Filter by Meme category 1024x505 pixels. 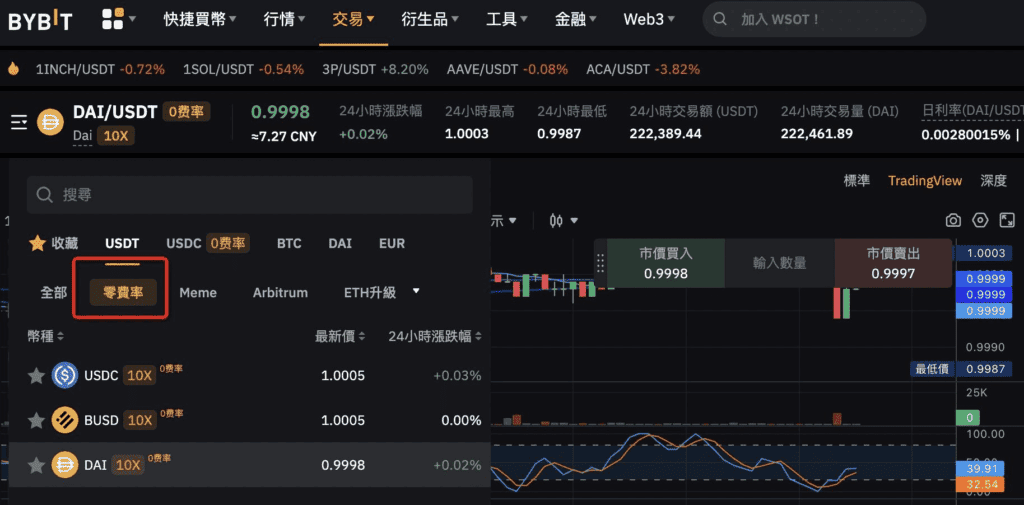coord(198,293)
